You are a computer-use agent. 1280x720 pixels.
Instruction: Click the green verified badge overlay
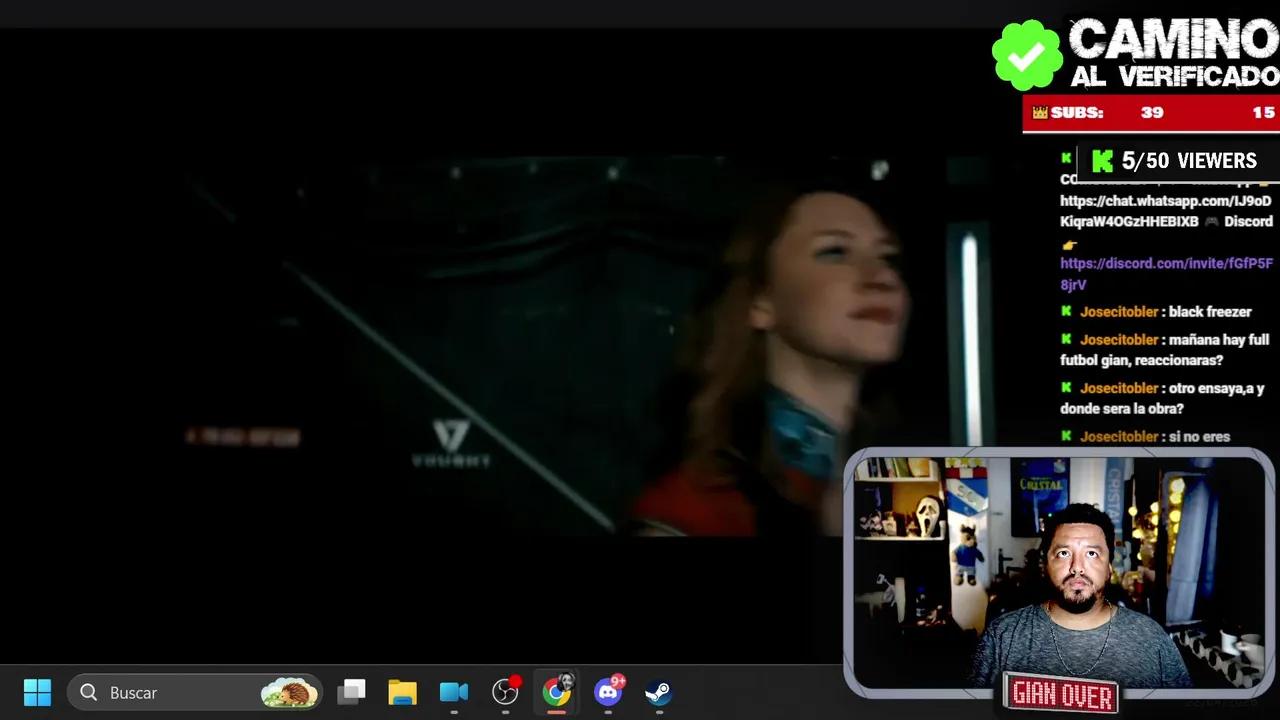(x=1026, y=55)
